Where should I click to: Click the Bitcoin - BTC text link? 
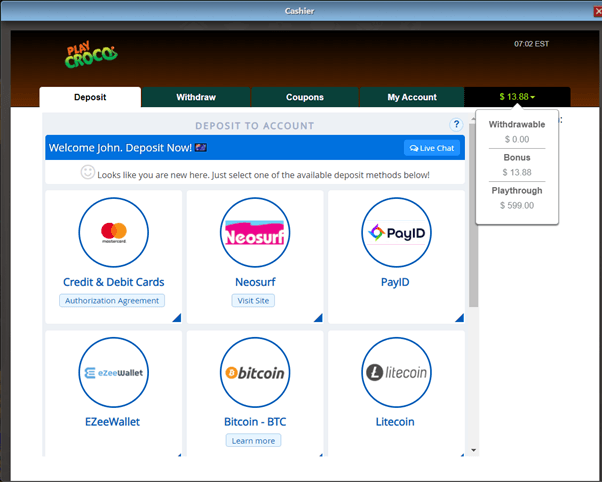tap(255, 422)
